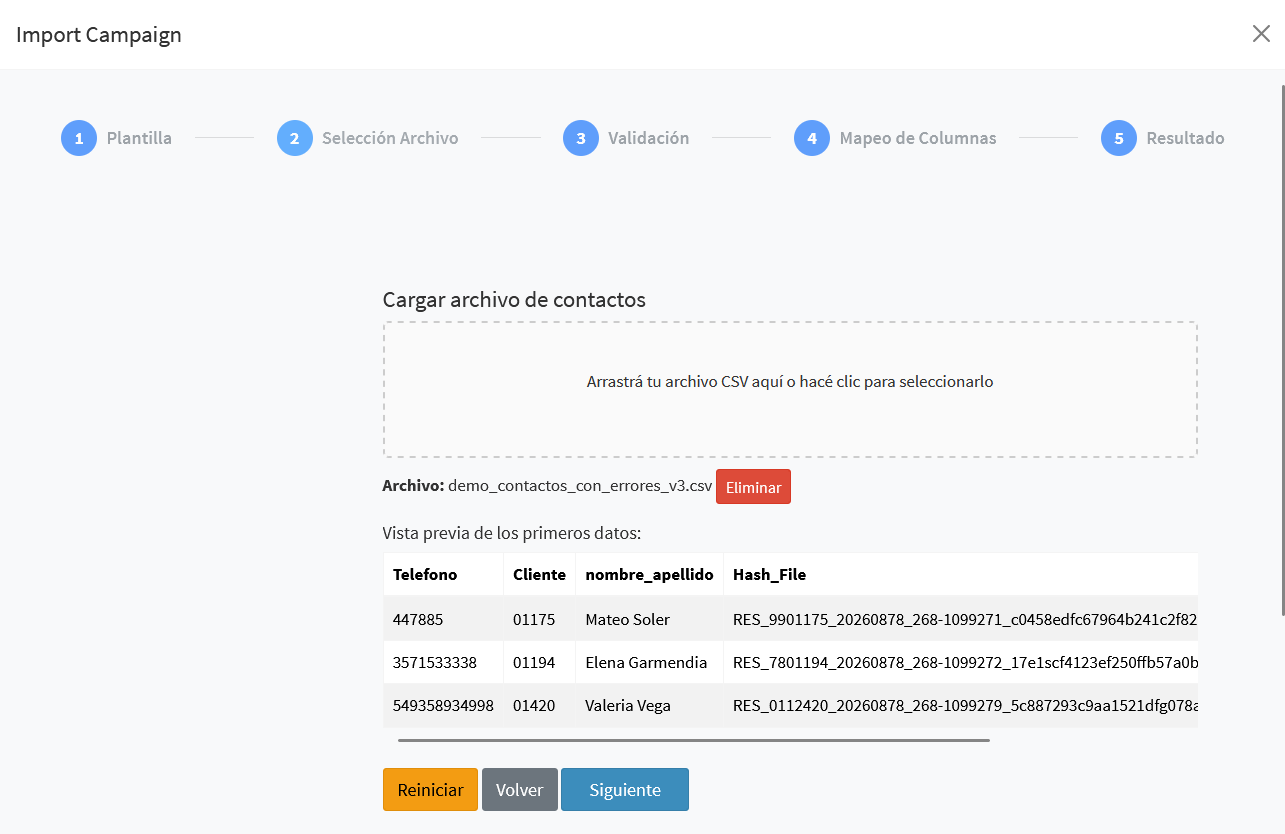Image resolution: width=1285 pixels, height=834 pixels.
Task: Select name cell Elena Garmendia
Action: tap(649, 662)
